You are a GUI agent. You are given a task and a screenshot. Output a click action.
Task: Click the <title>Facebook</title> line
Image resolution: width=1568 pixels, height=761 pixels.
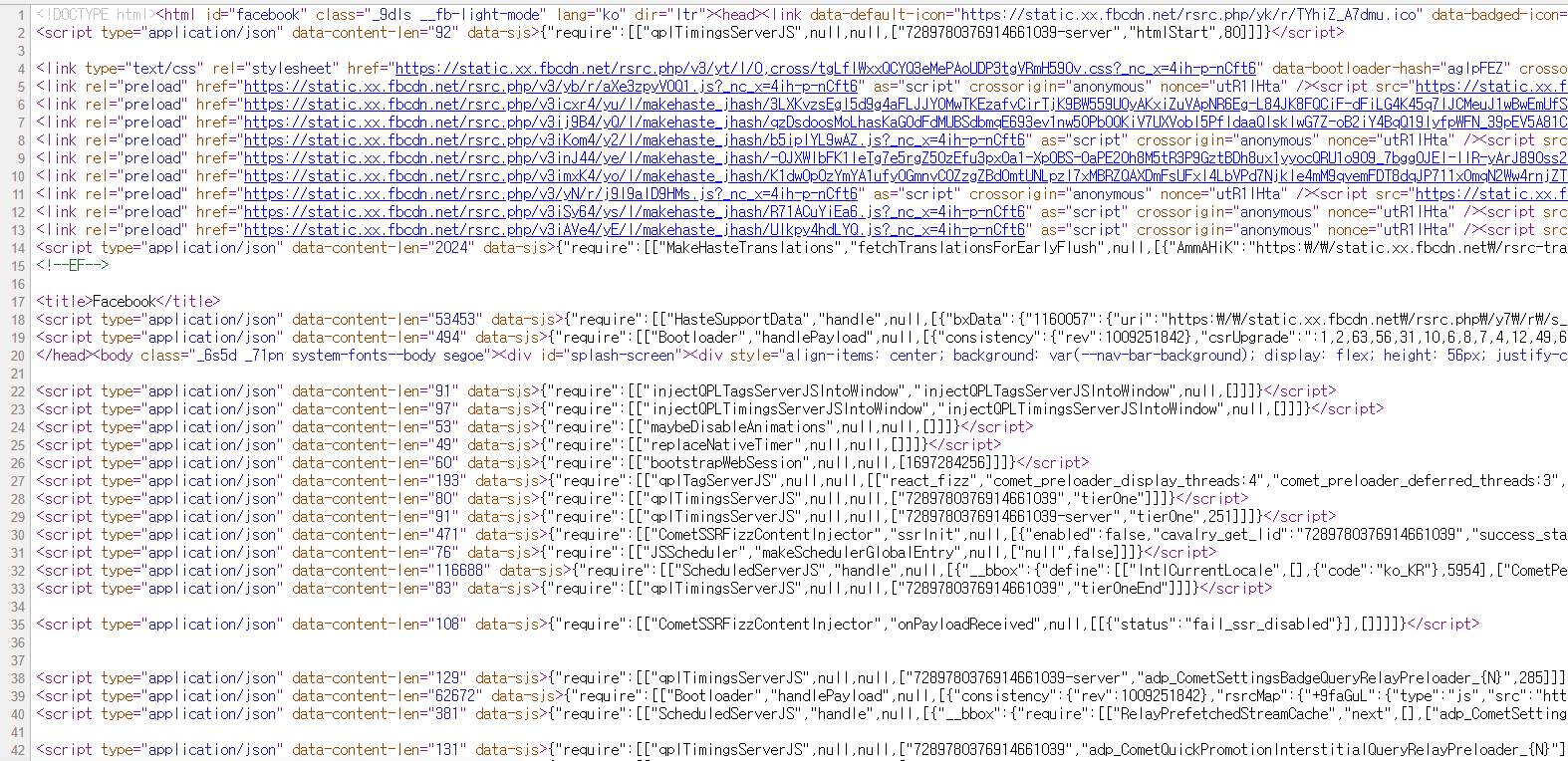[129, 301]
